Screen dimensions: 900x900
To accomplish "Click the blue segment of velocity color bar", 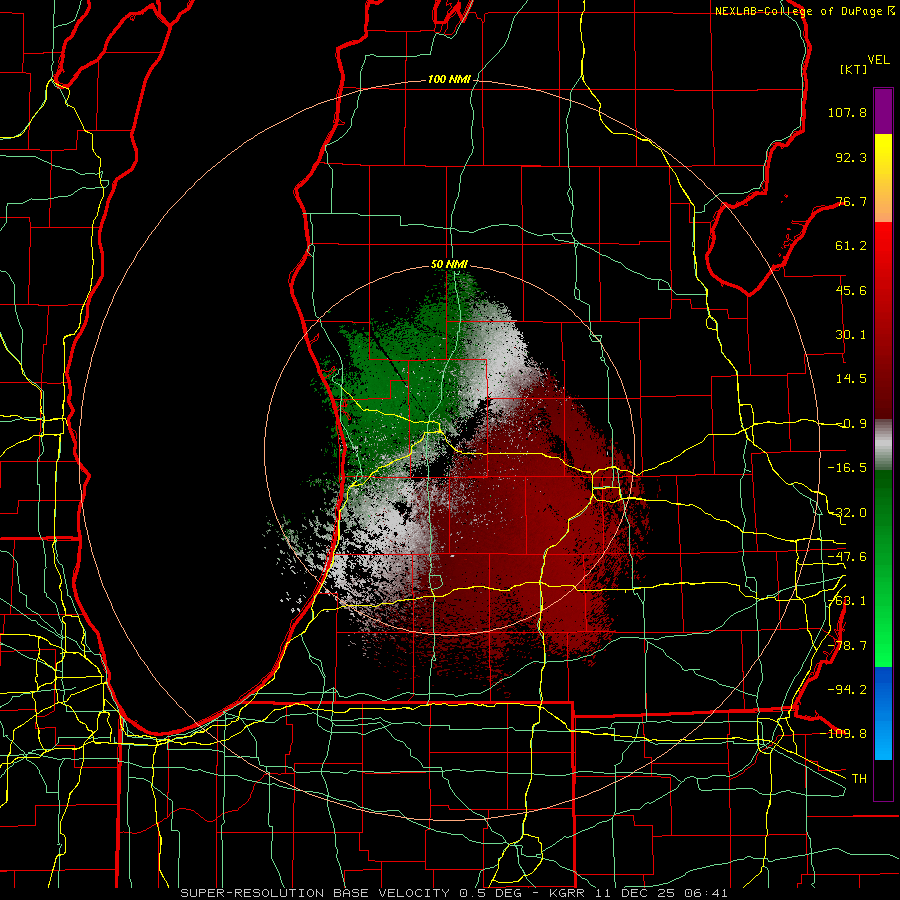I will pos(883,713).
